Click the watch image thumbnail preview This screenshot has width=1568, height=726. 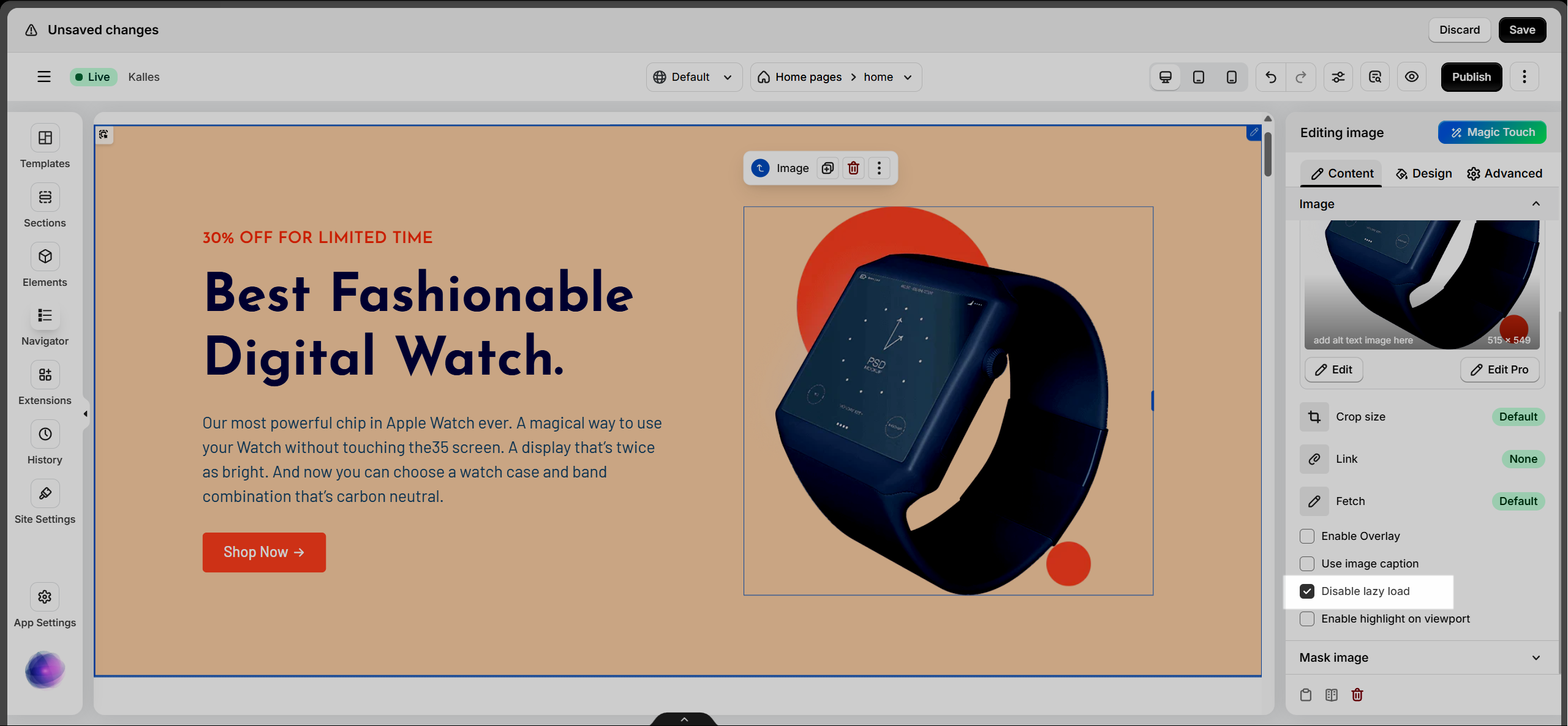1421,285
